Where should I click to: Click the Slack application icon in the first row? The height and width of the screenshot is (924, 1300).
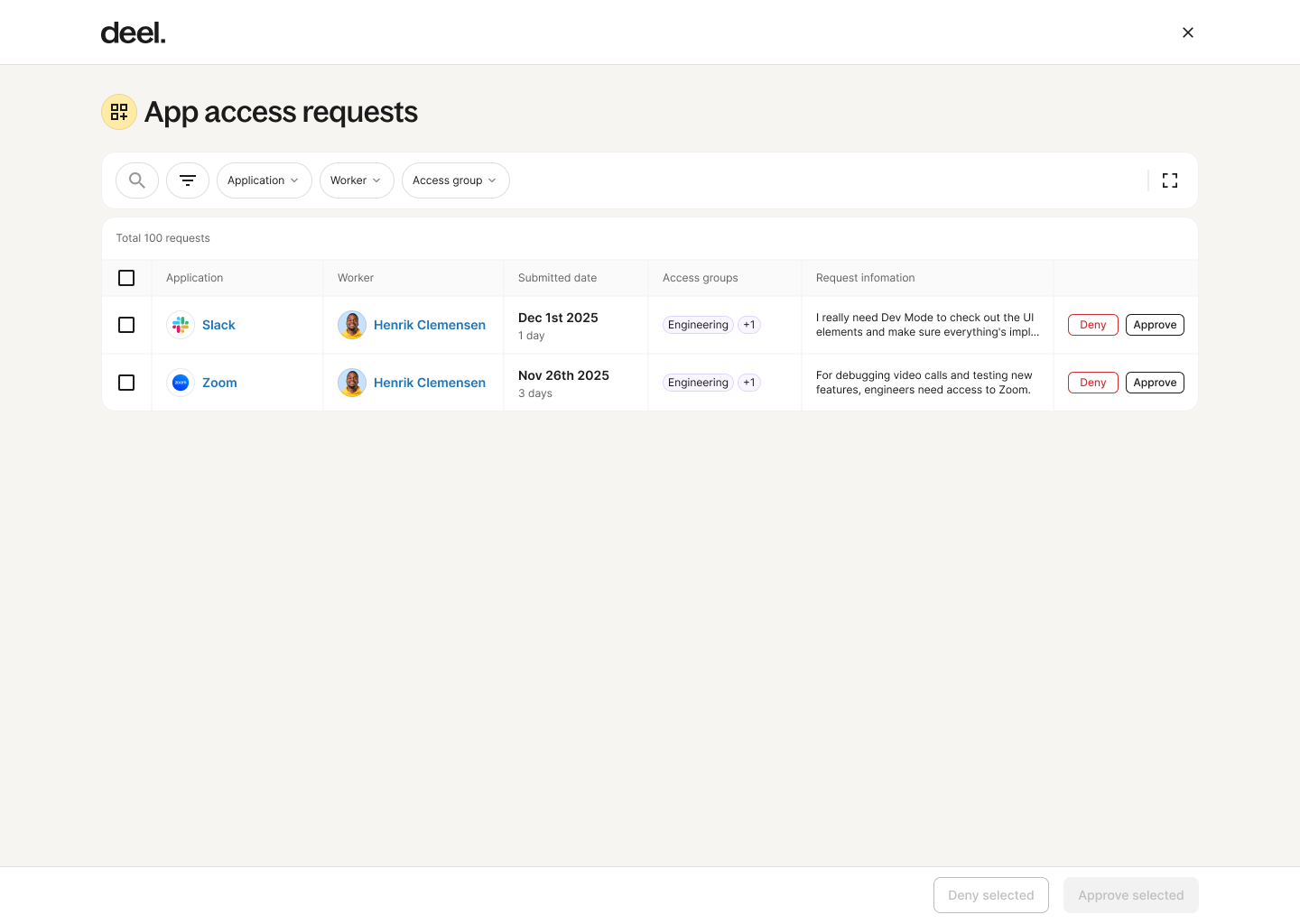[x=180, y=325]
